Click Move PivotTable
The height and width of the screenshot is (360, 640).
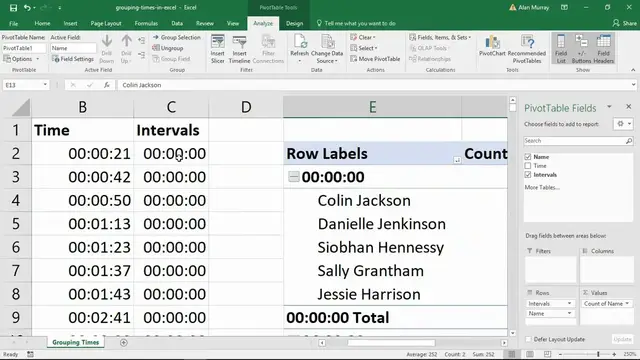[375, 59]
